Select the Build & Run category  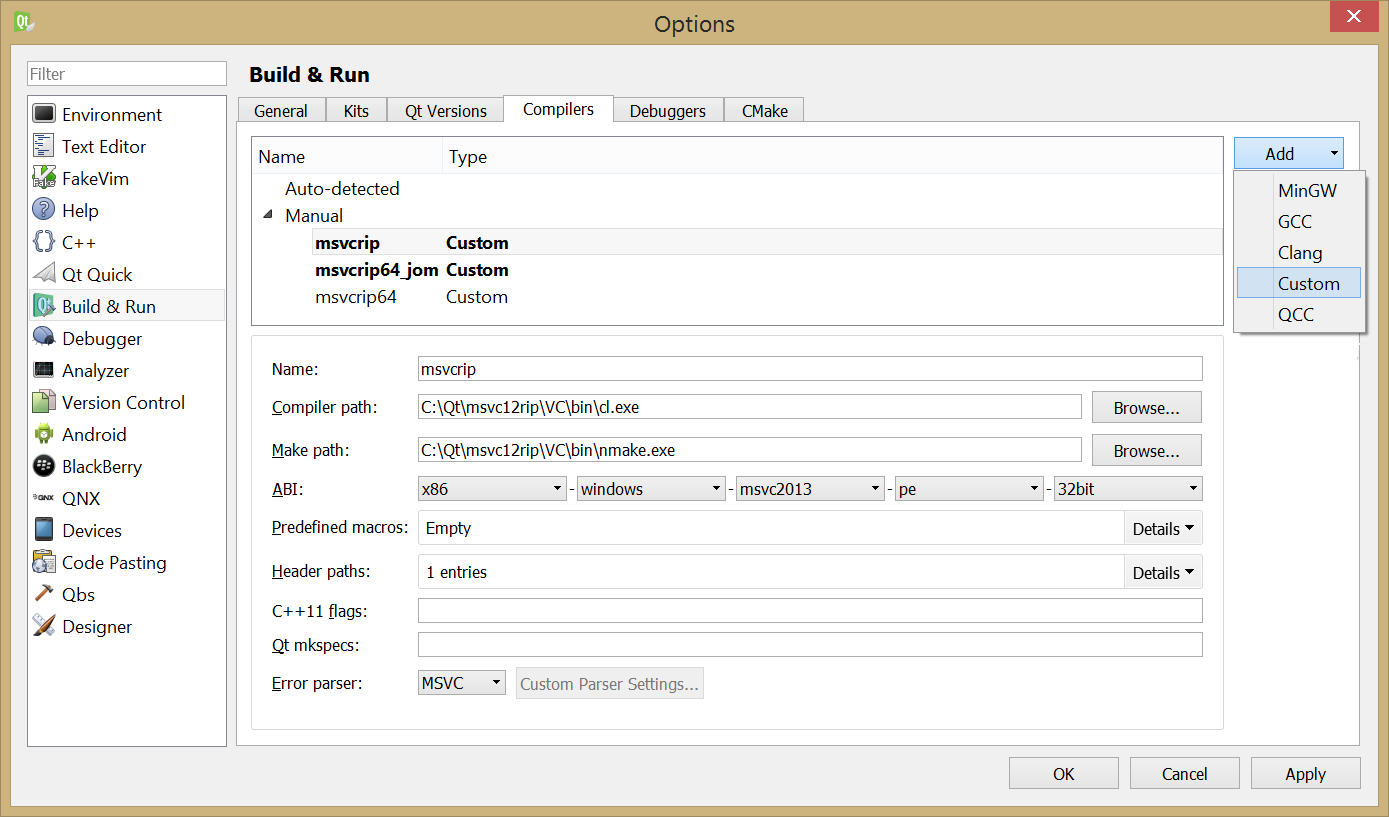pos(126,306)
